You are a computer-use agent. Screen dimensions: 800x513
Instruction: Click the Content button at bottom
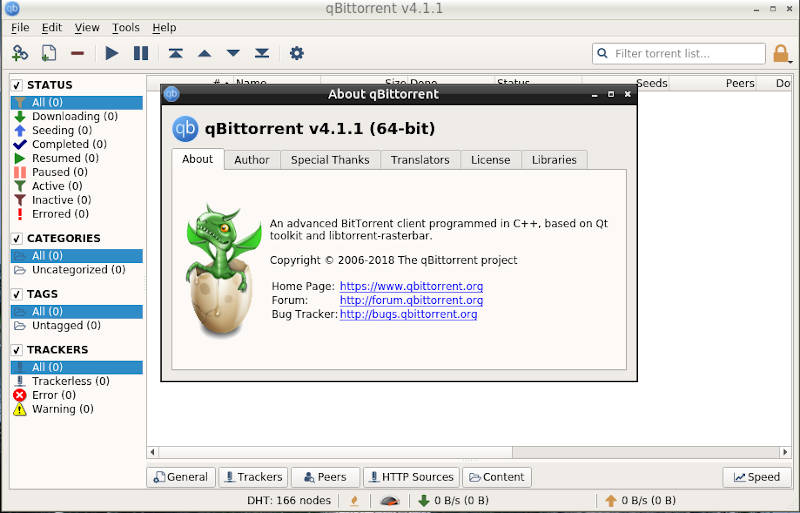click(x=497, y=477)
